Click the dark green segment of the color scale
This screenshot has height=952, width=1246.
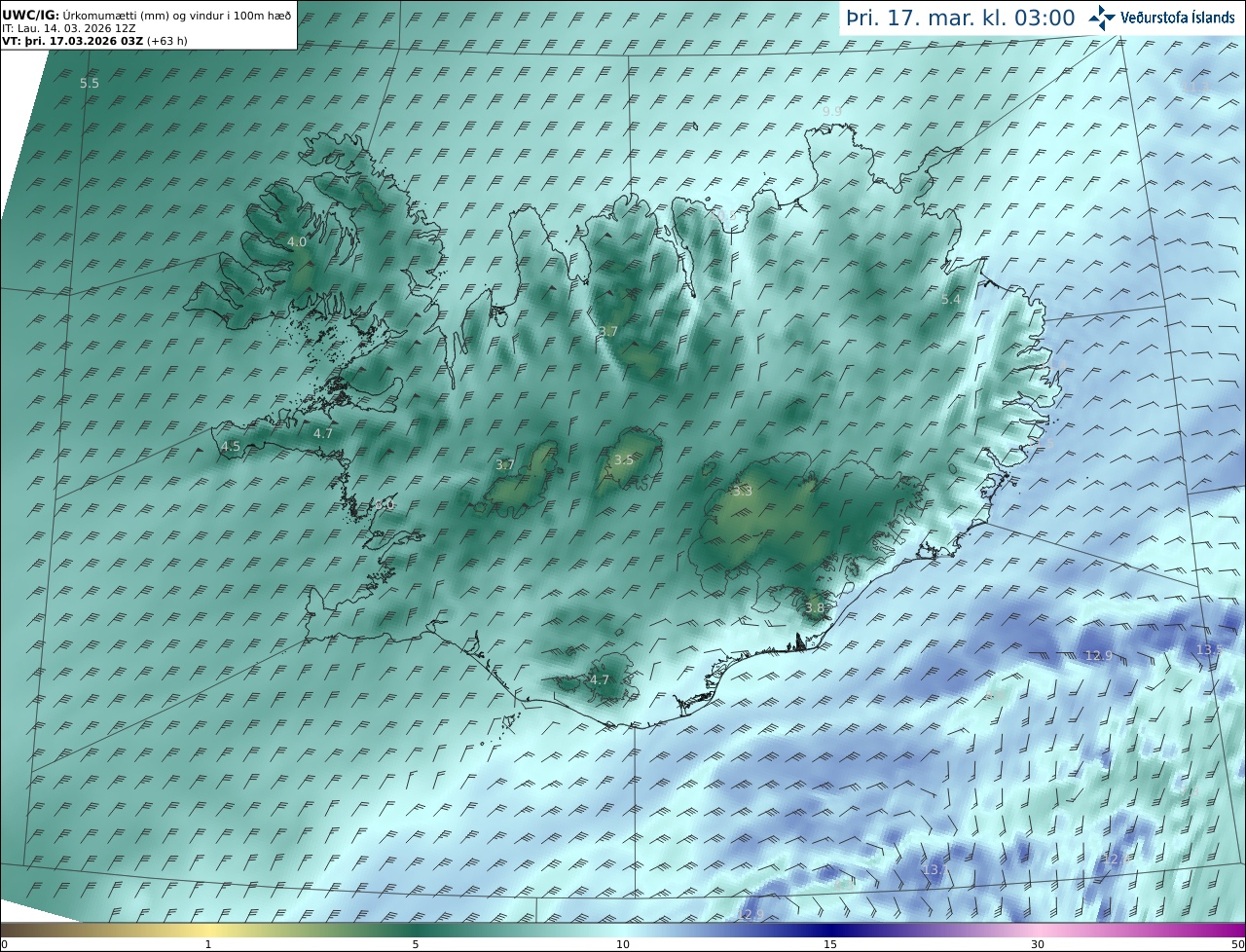pos(416,930)
